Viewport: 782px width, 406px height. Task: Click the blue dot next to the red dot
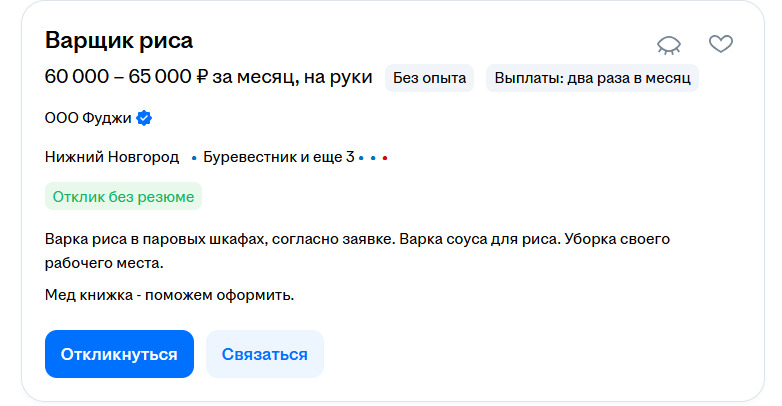point(373,158)
